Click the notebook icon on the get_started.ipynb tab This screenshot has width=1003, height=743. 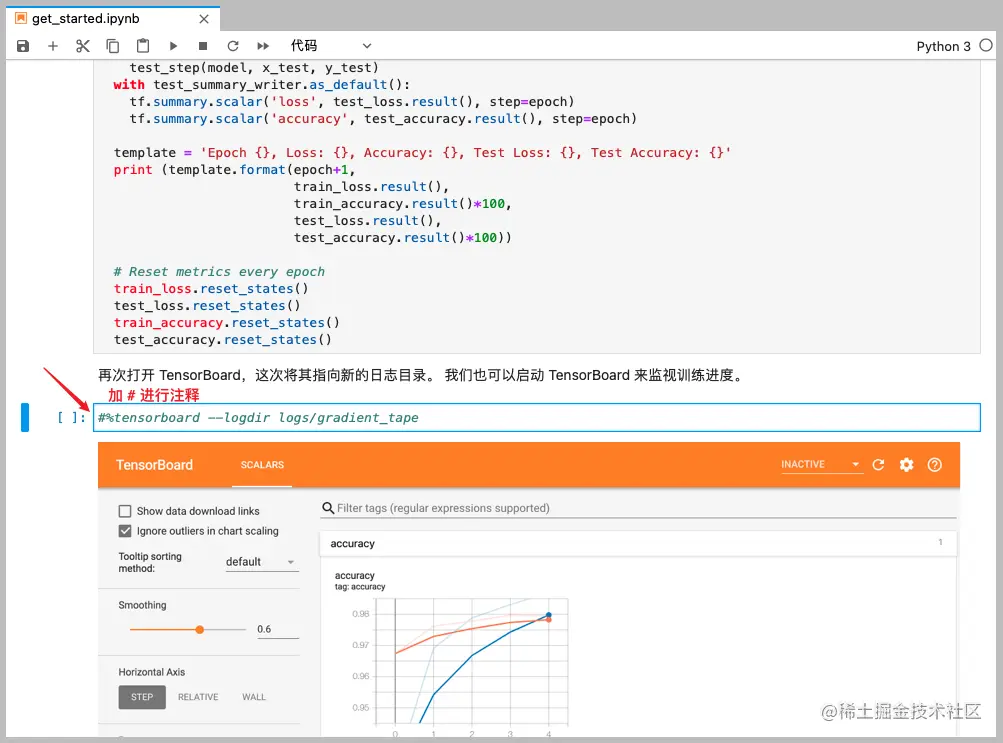coord(21,19)
